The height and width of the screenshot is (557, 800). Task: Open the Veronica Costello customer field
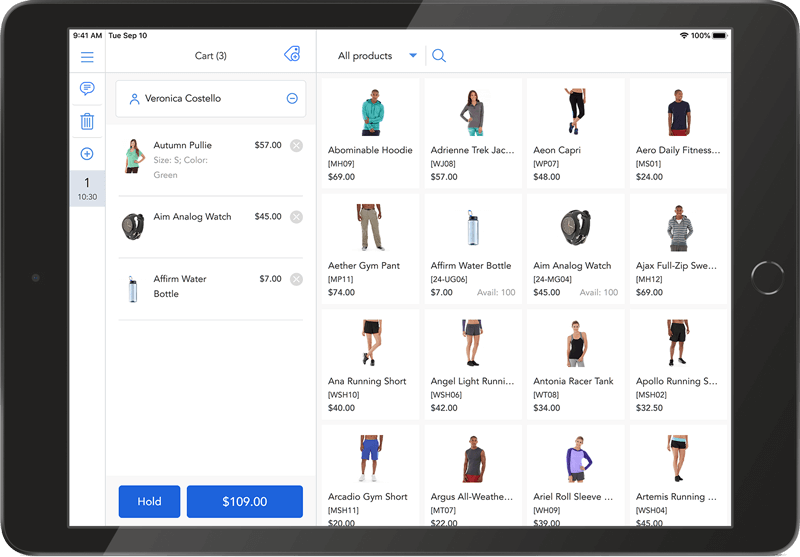pos(200,99)
